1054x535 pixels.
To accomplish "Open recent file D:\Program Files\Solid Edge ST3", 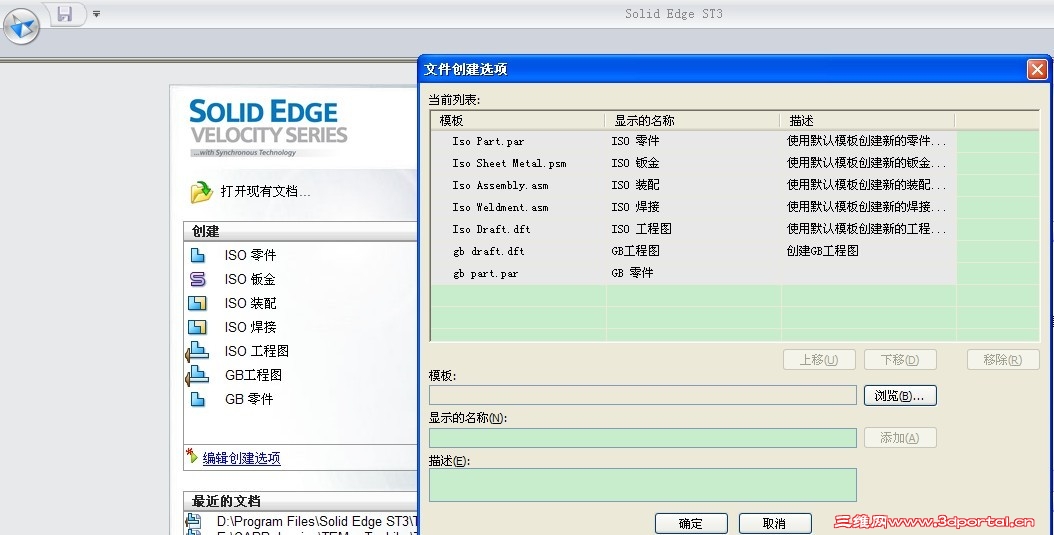I will point(317,521).
